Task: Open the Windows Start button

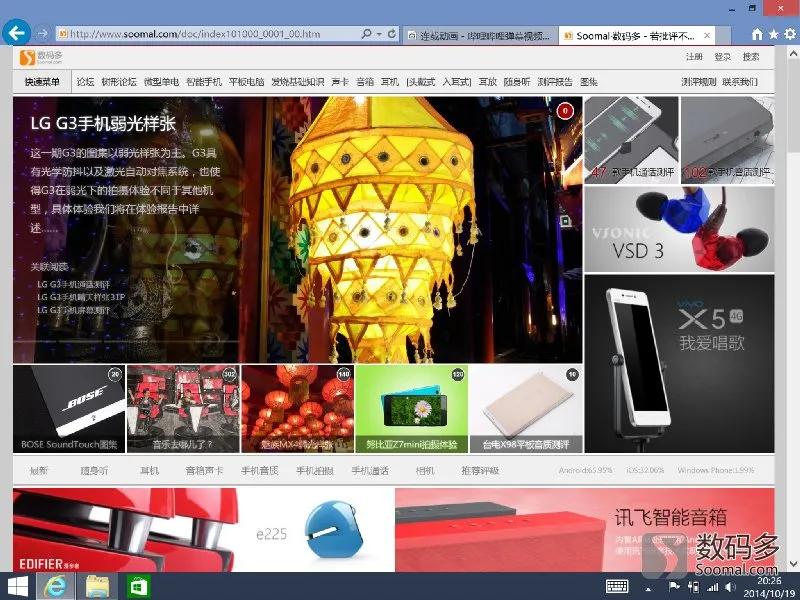Action: pyautogui.click(x=18, y=586)
